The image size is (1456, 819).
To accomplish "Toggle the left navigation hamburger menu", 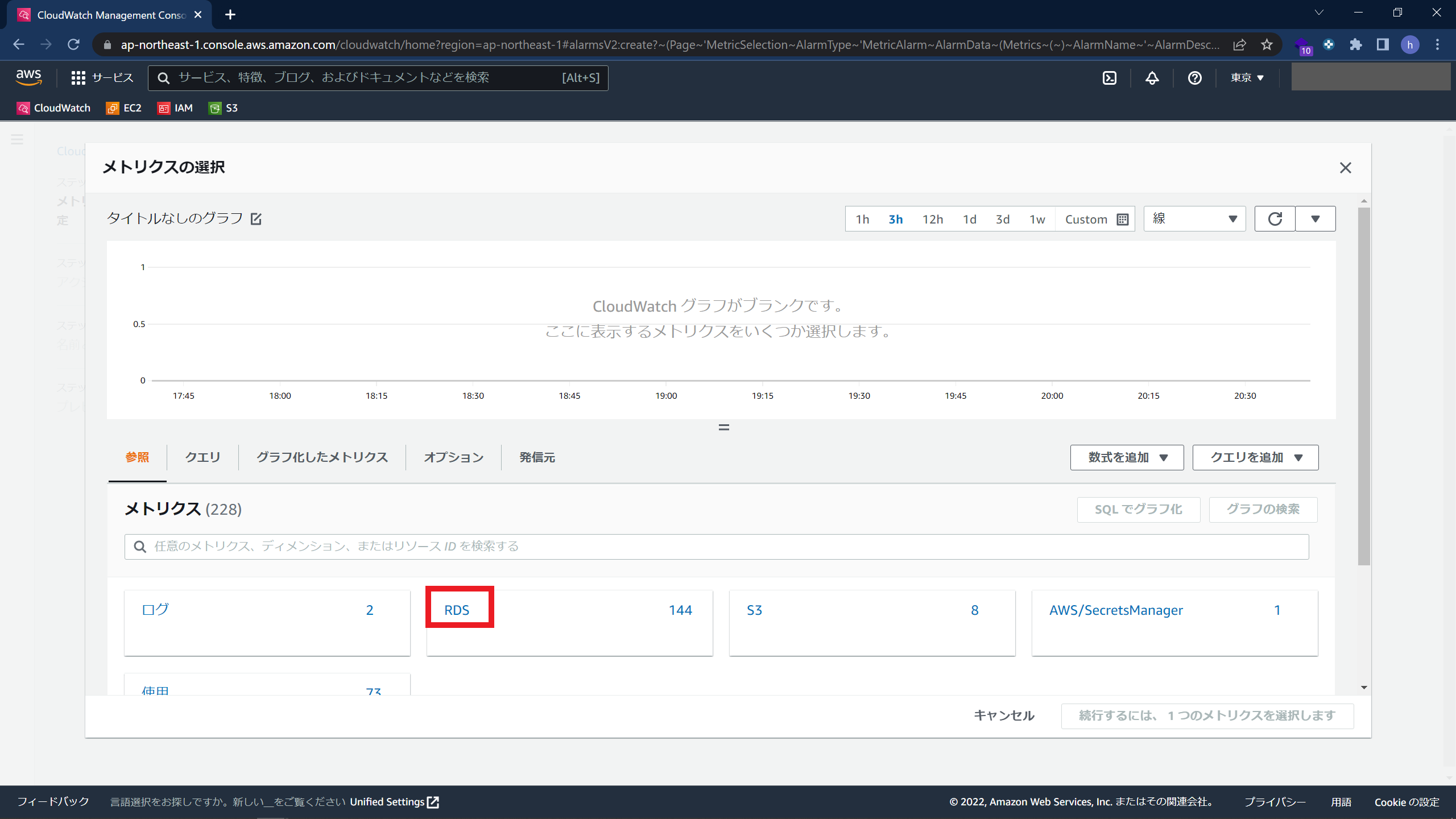I will [x=17, y=139].
